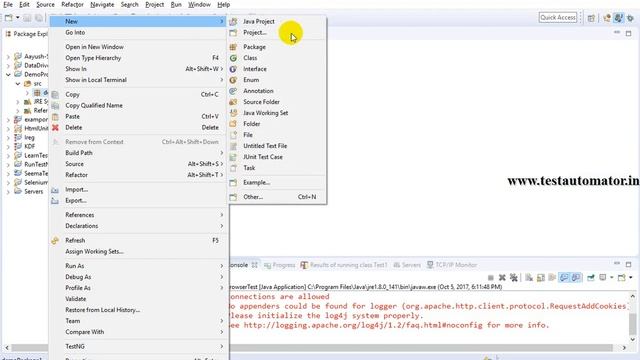640x360 pixels.
Task: Click the JUnit Test Case icon
Action: pos(233,157)
